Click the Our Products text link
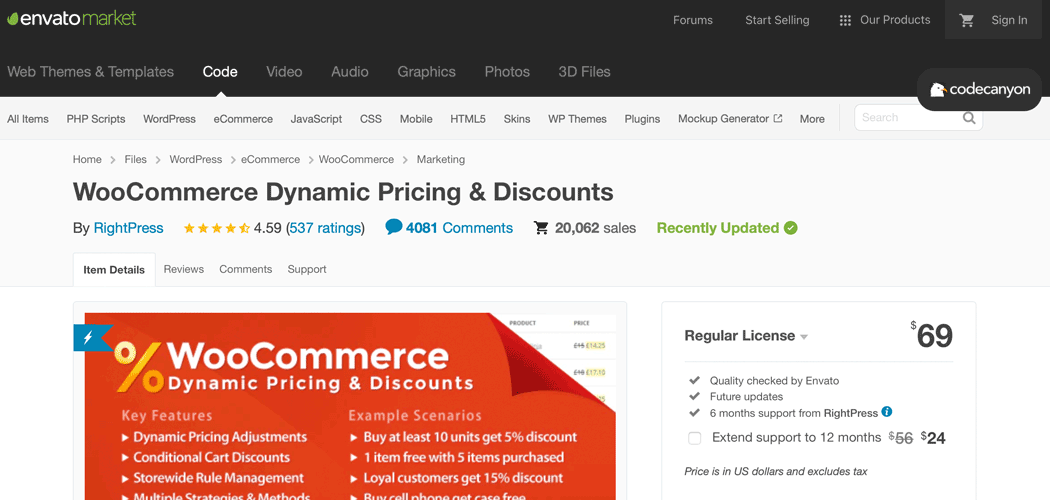 (895, 20)
